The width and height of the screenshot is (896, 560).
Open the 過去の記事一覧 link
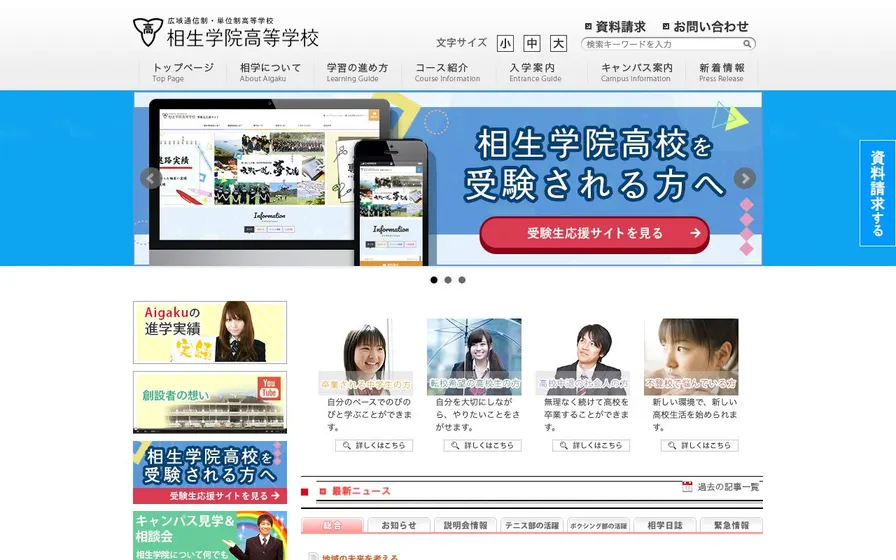[728, 487]
